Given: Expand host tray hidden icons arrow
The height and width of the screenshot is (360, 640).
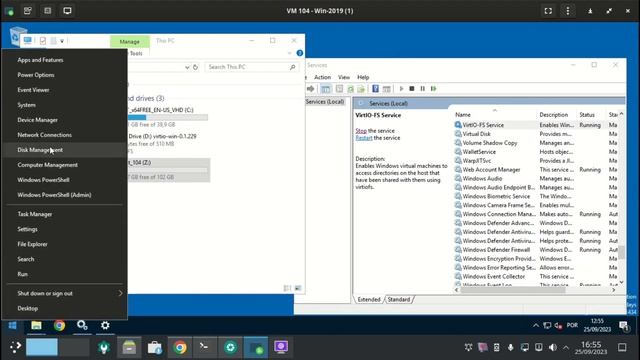Looking at the screenshot, I should pos(566,348).
